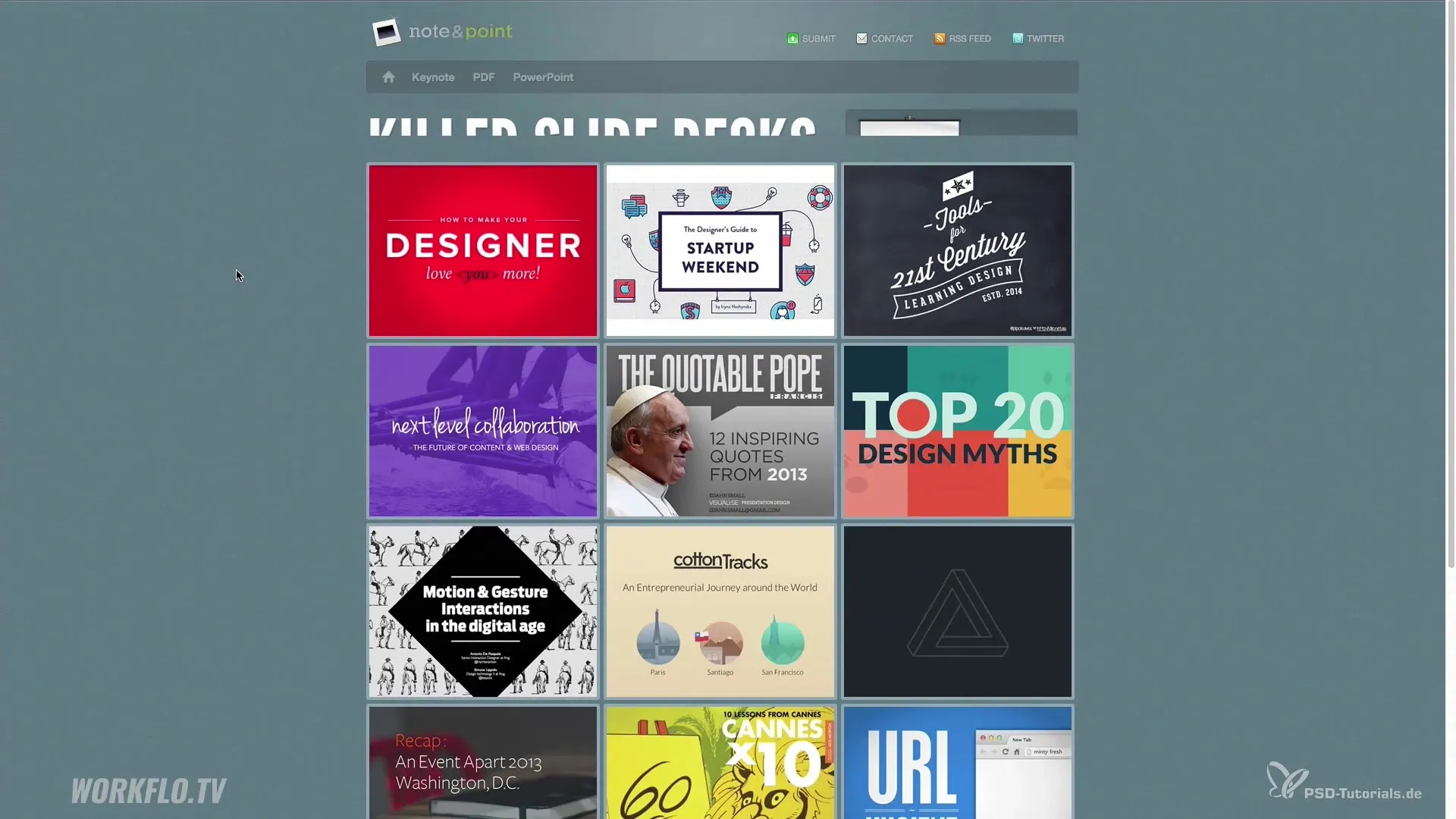Viewport: 1456px width, 819px height.
Task: Open the red Designer love you more deck
Action: click(483, 250)
